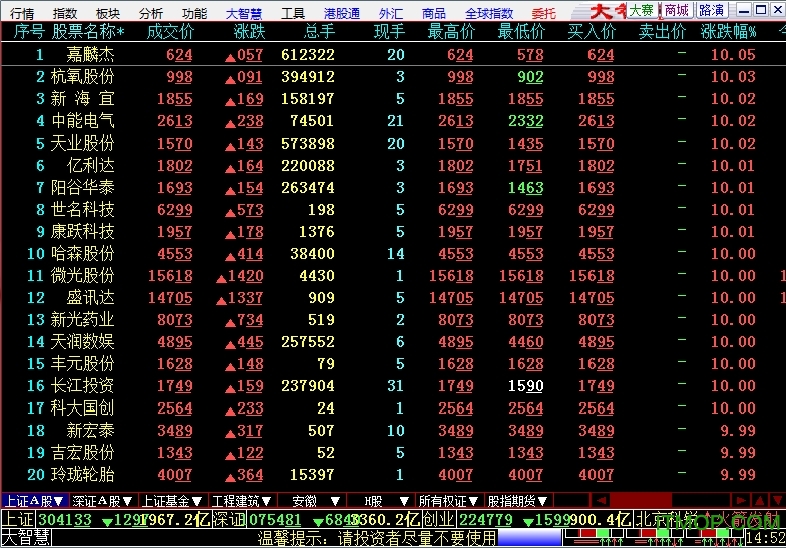Click the right scroll arrow in bottom scrollbar
This screenshot has height=548, width=786.
coord(740,500)
